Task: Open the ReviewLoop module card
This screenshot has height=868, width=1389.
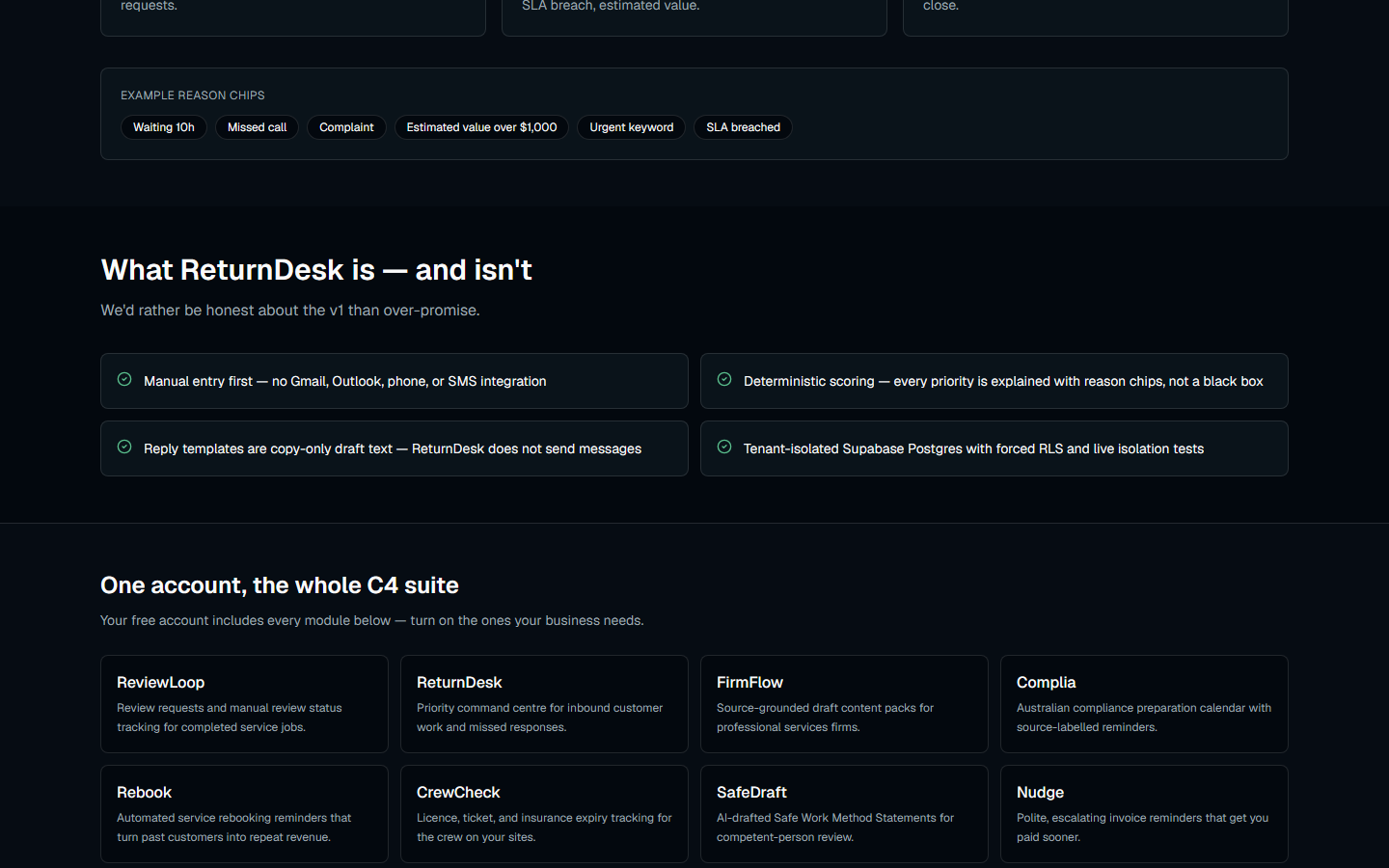Action: click(244, 704)
